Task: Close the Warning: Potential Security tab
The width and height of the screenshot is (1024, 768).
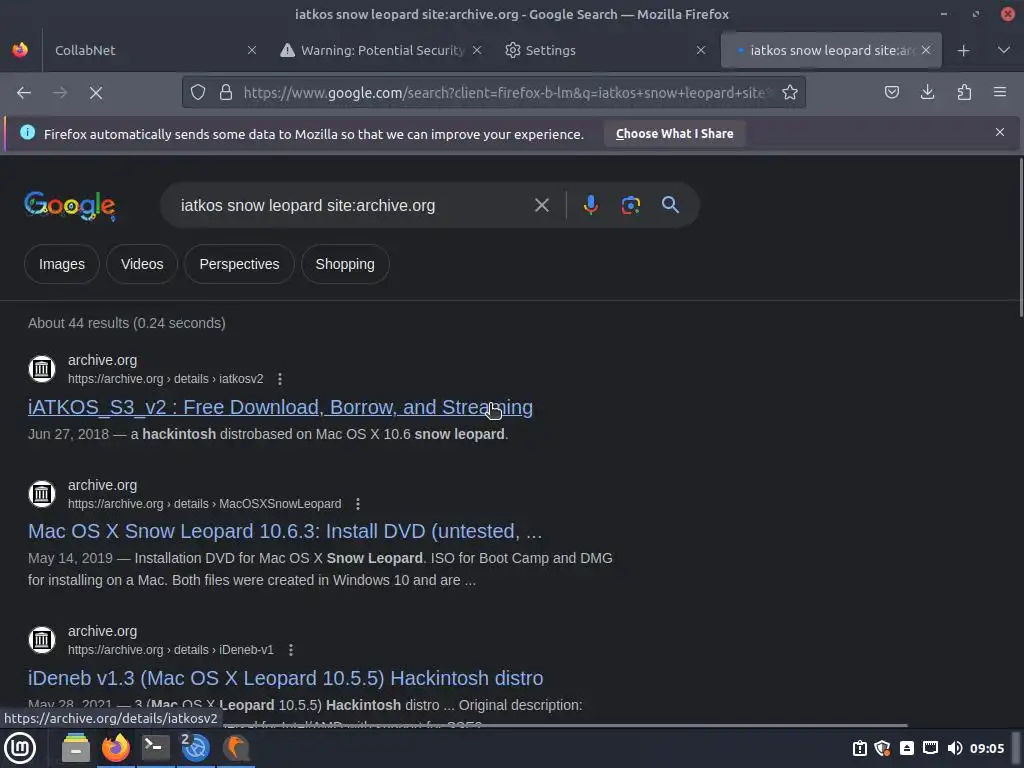Action: coord(477,50)
